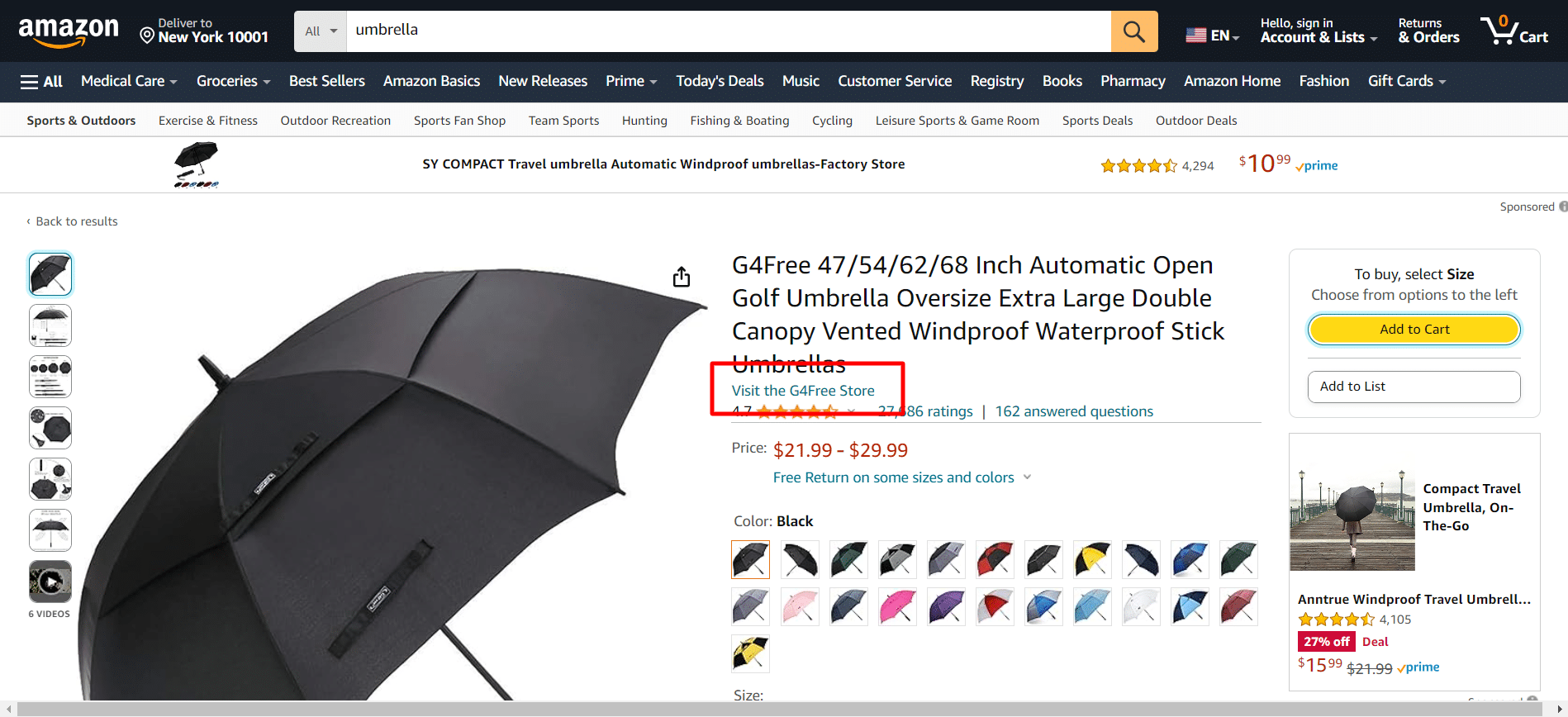This screenshot has width=1568, height=717.
Task: Click into the search text field
Action: [727, 31]
